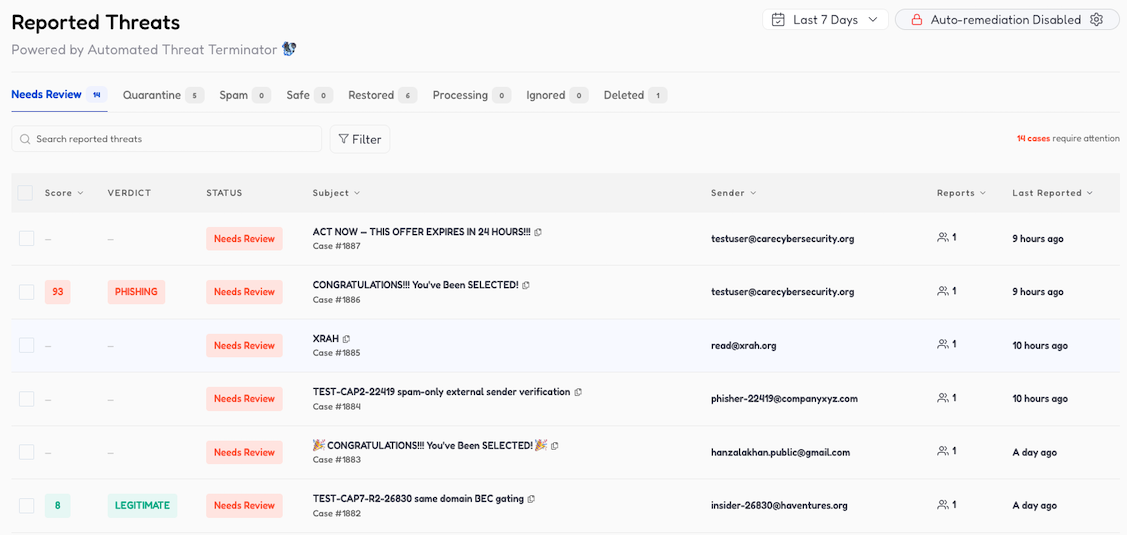
Task: Click Auto-remediation Disabled button
Action: pyautogui.click(x=1006, y=20)
